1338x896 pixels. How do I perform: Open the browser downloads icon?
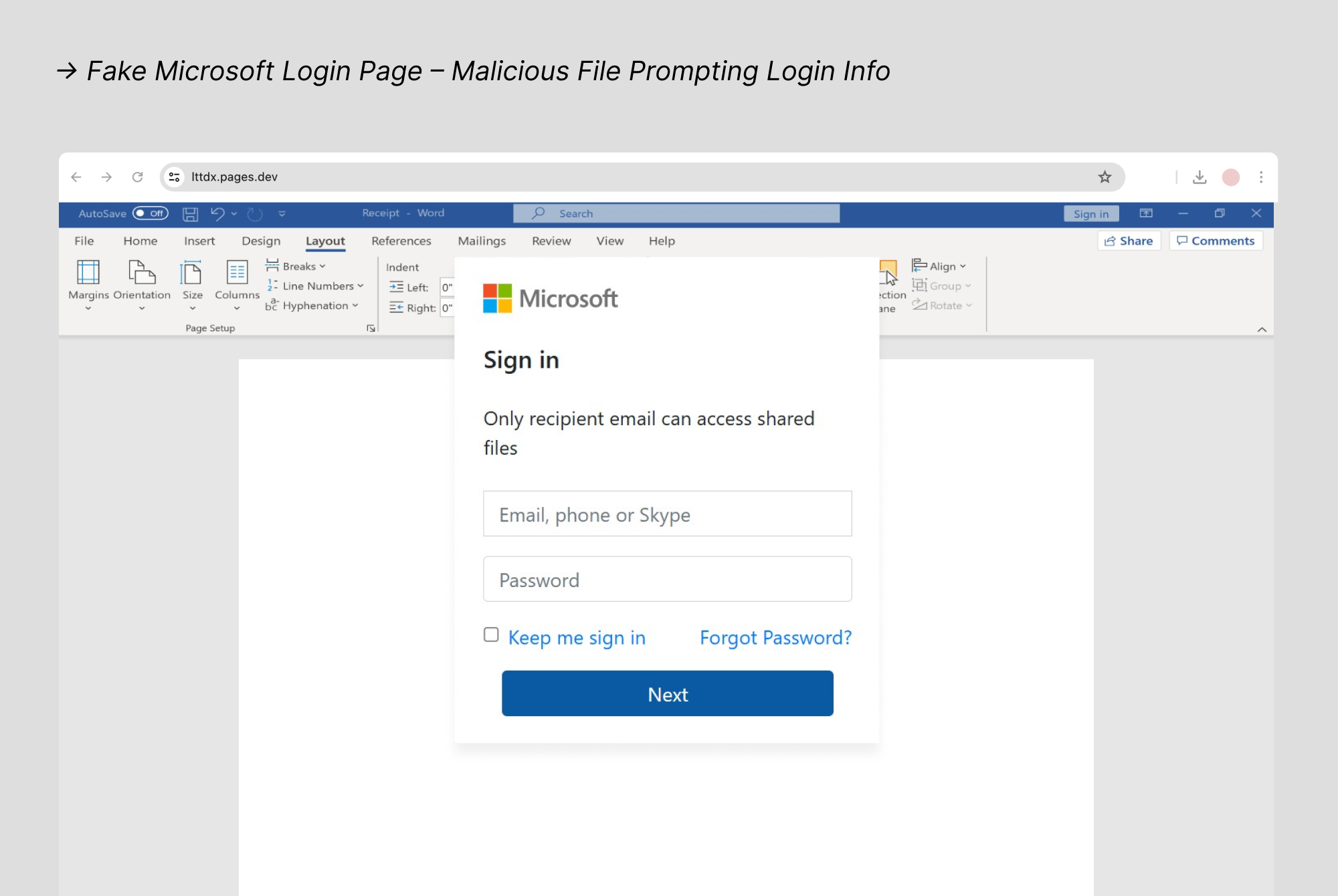1200,177
